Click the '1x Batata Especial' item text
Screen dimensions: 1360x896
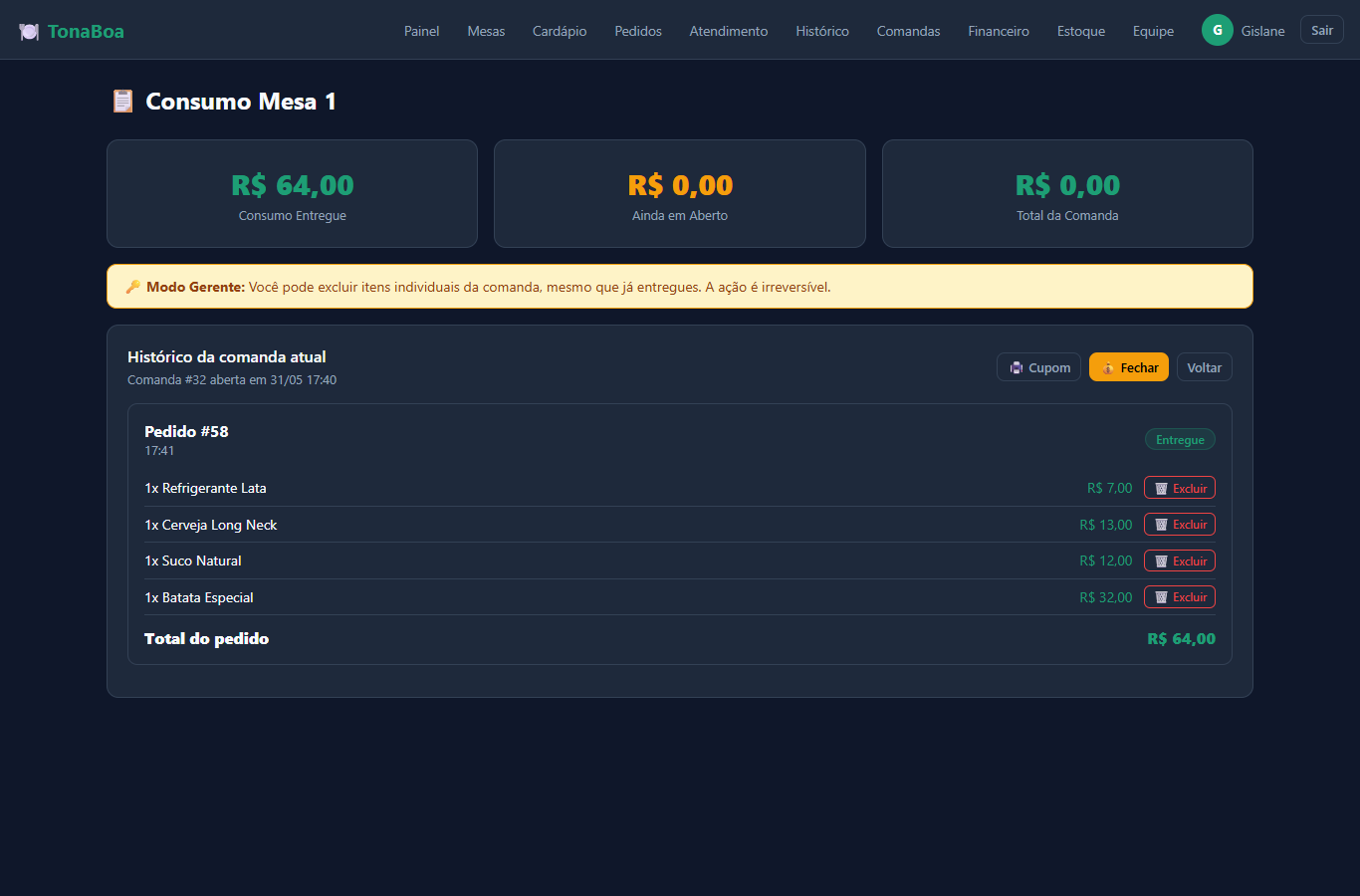click(199, 597)
